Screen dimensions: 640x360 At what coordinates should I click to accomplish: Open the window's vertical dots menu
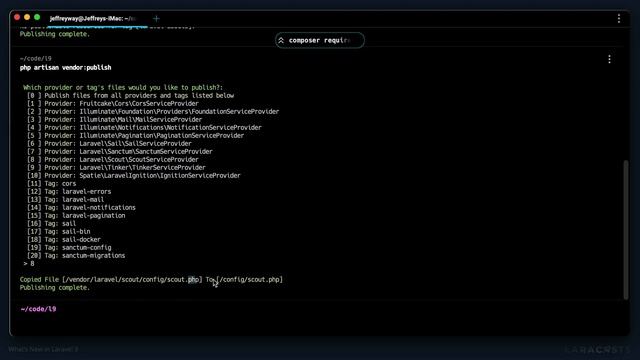(x=619, y=18)
